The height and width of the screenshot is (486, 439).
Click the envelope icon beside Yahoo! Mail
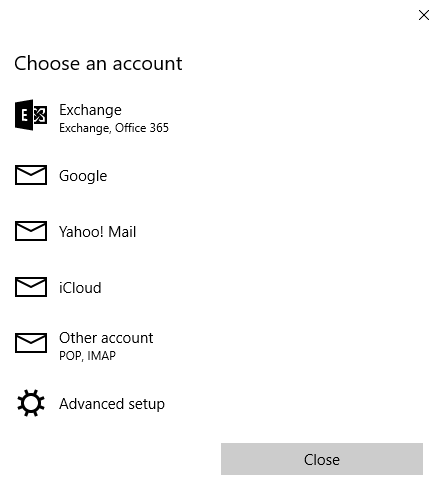pos(31,231)
